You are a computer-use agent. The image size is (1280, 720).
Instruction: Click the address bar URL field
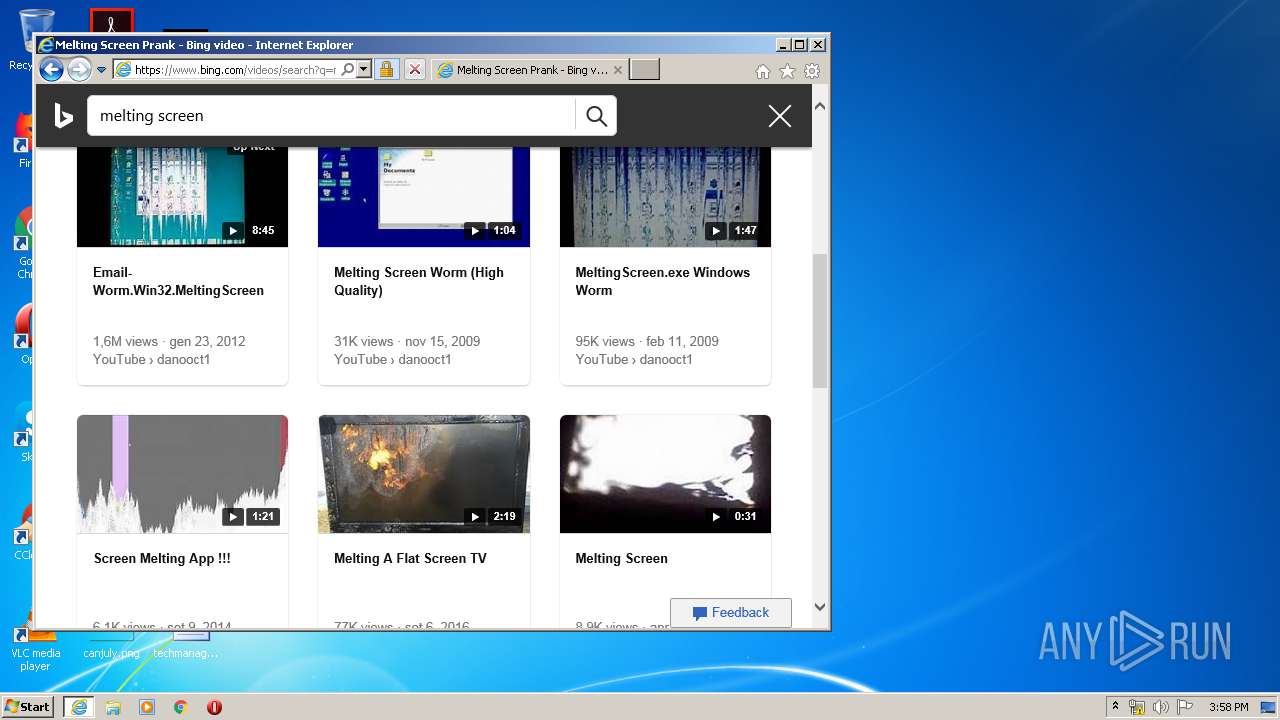[235, 70]
